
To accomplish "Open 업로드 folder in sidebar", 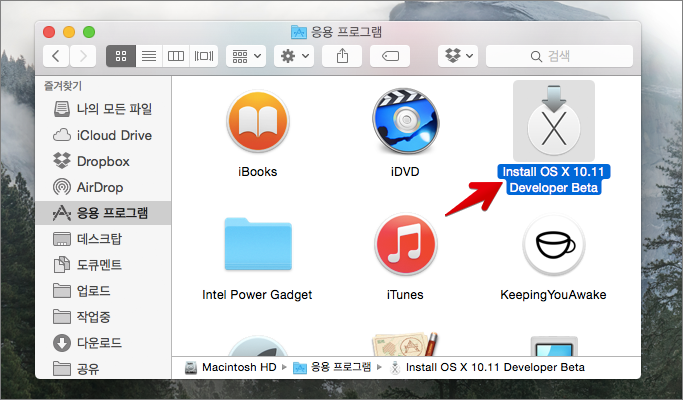I will (x=103, y=291).
